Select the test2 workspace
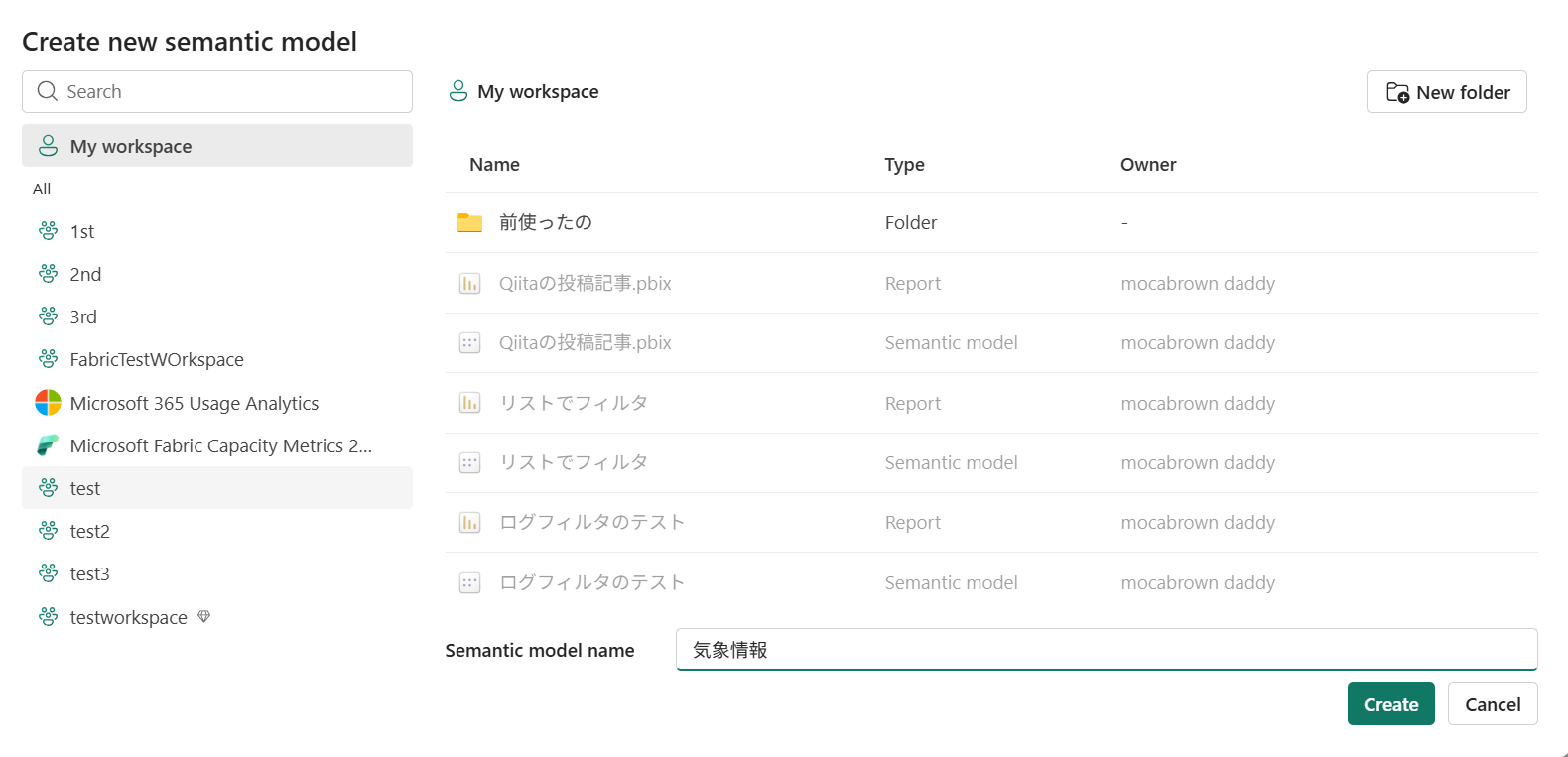The width and height of the screenshot is (1568, 757). 89,531
